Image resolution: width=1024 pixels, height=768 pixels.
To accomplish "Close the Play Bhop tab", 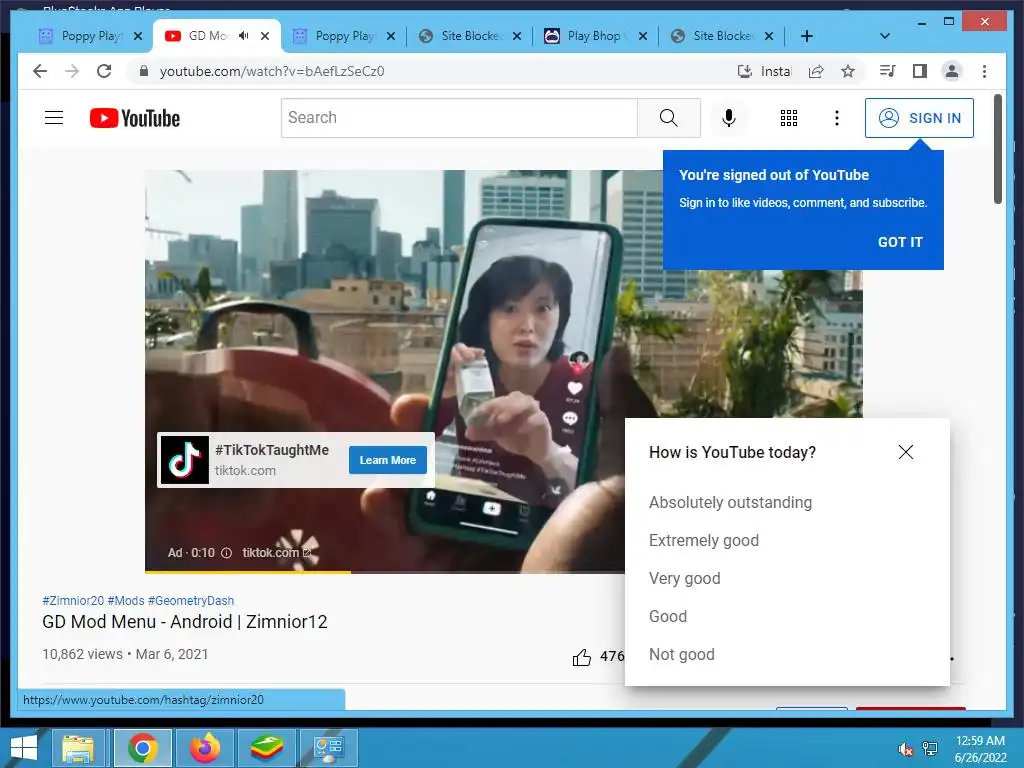I will coord(643,36).
